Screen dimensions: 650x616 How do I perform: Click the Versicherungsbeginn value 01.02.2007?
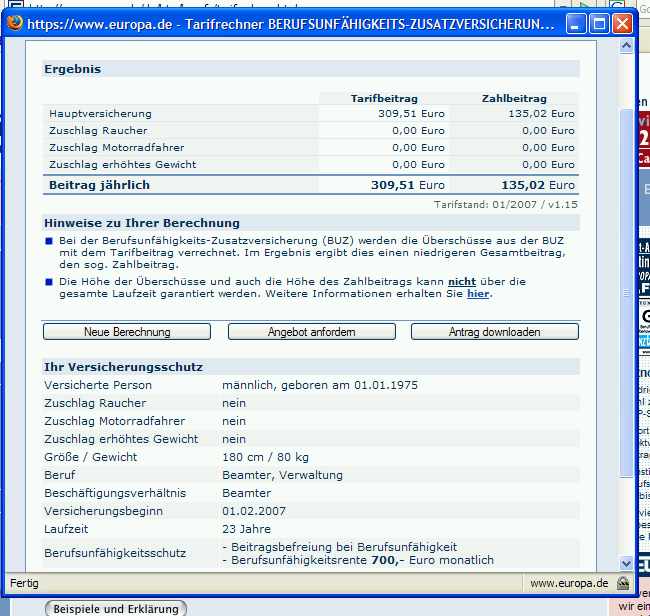254,511
